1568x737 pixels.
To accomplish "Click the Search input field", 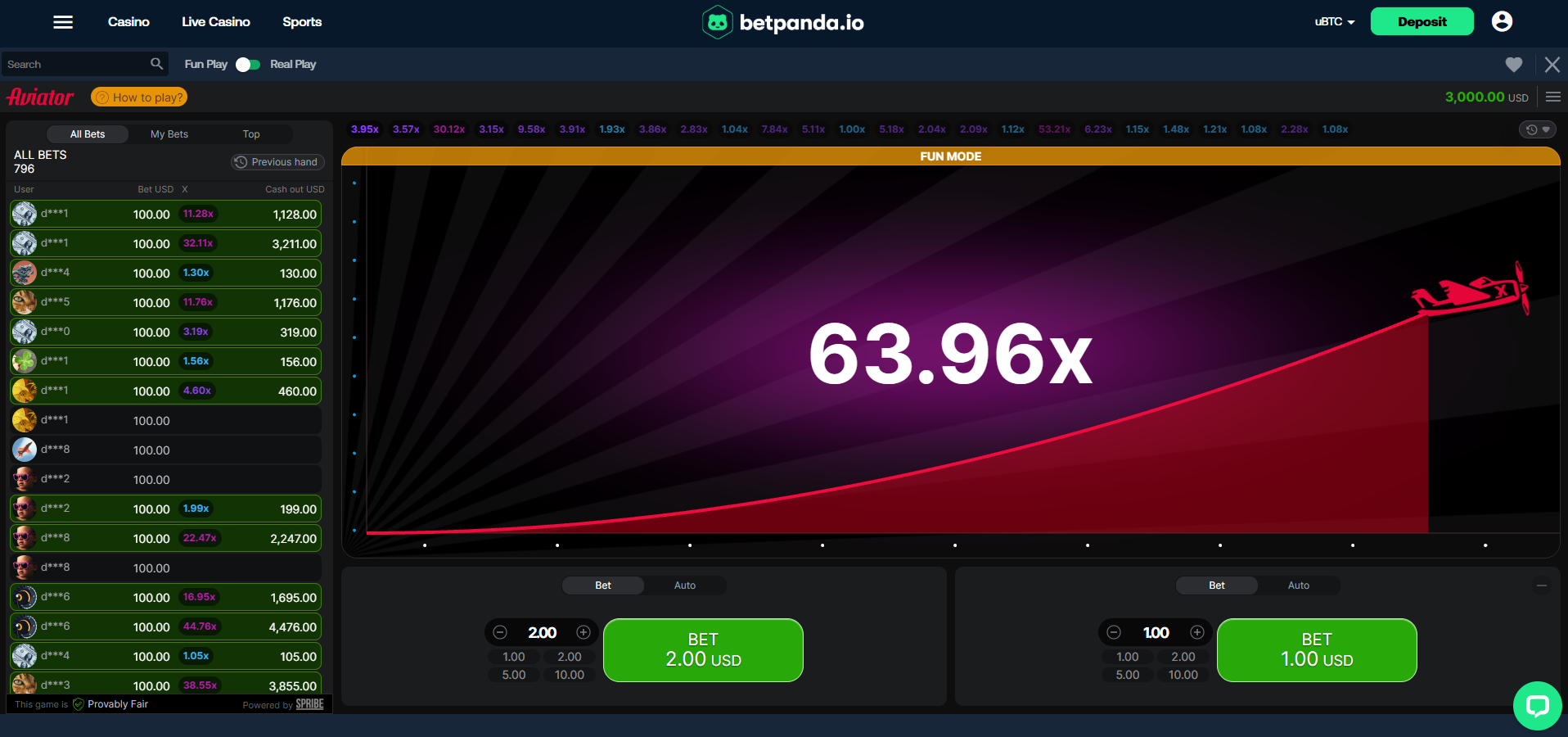I will click(74, 65).
